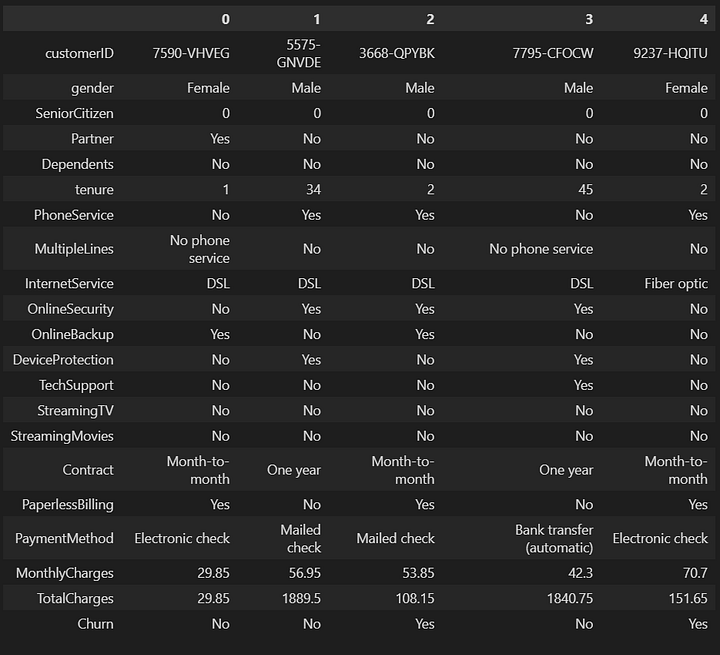Select the One year contract cell in column 1
720x655 pixels.
click(294, 470)
